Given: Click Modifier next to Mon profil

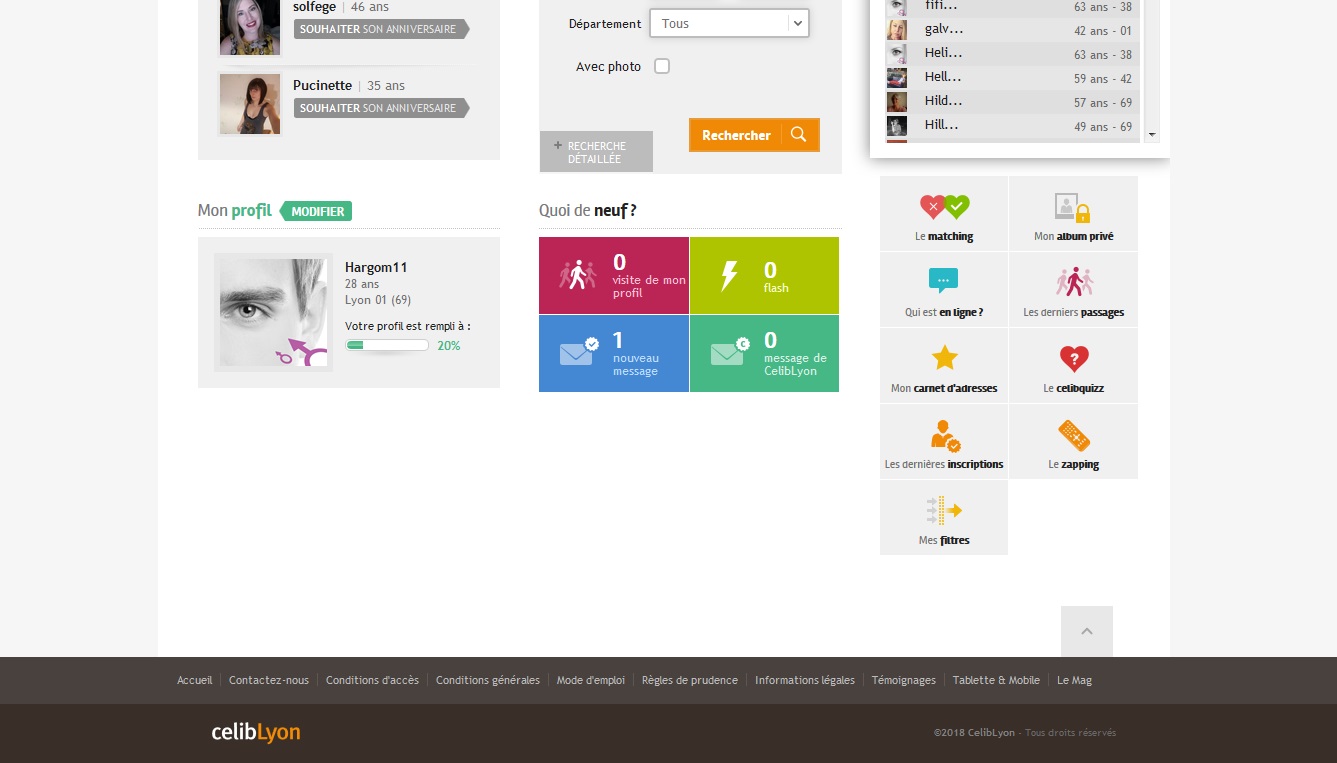Looking at the screenshot, I should (x=317, y=211).
